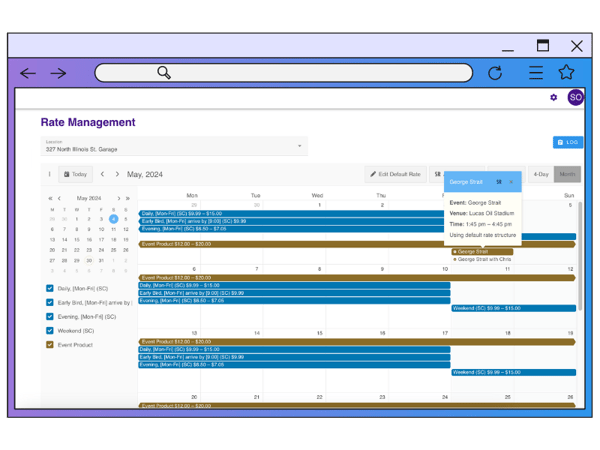600x450 pixels.
Task: Bookmark page using the star icon
Action: pyautogui.click(x=566, y=73)
